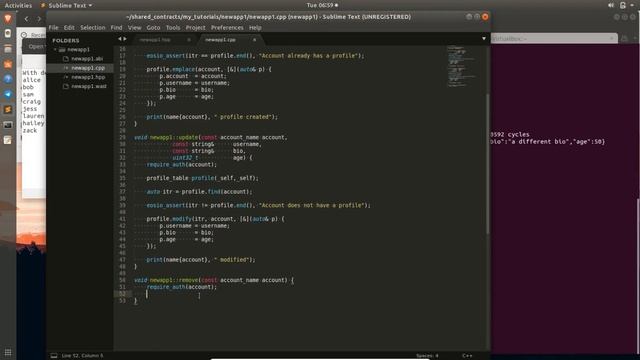
Task: Open the View menu
Action: [134, 28]
